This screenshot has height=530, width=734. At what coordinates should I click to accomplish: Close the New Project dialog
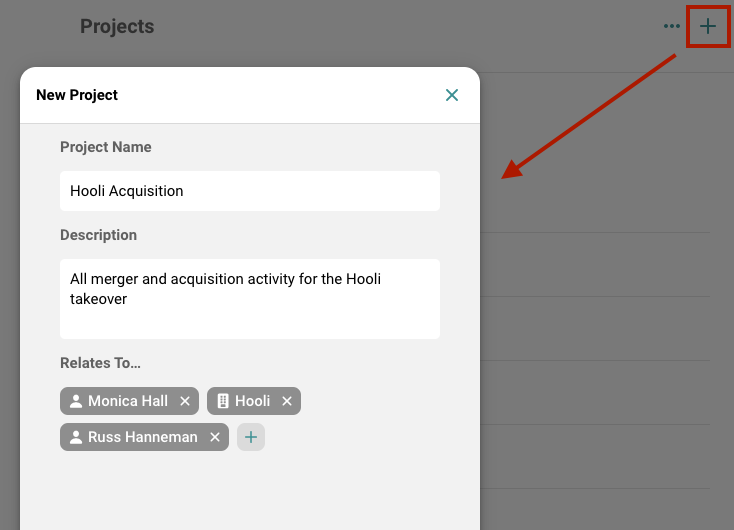coord(452,95)
